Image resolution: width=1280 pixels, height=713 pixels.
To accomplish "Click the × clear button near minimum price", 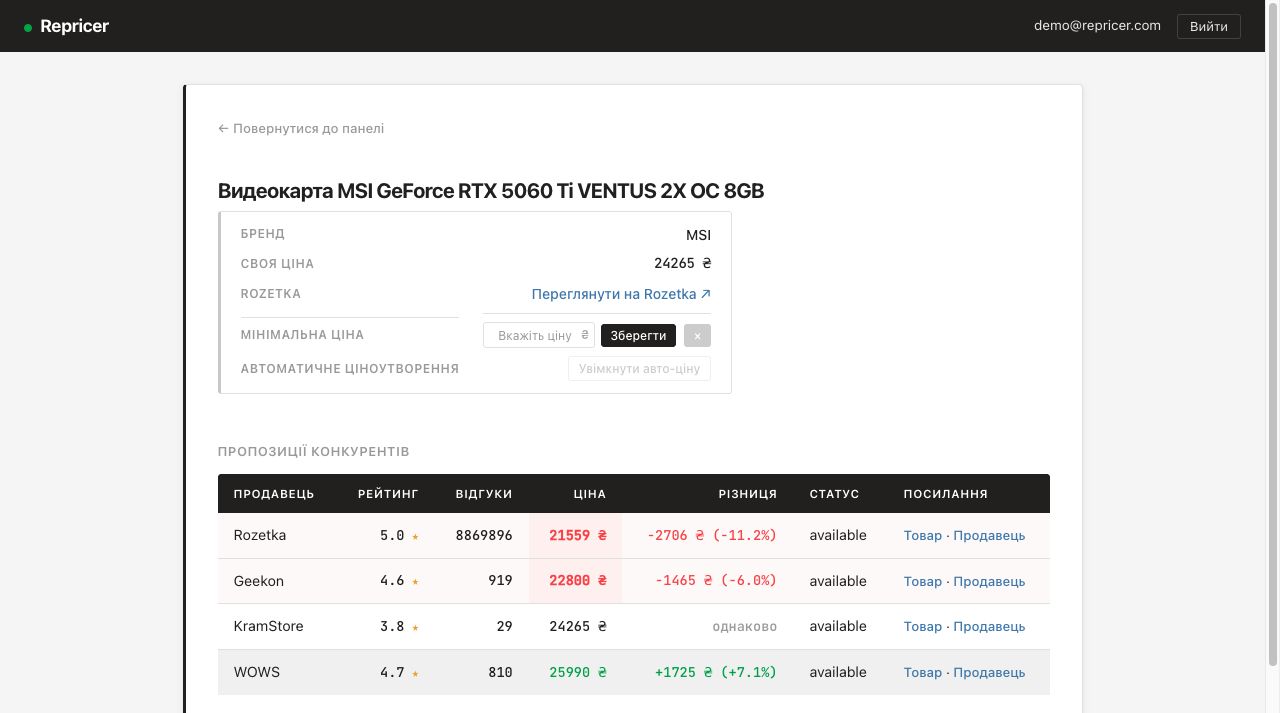I will coord(697,336).
